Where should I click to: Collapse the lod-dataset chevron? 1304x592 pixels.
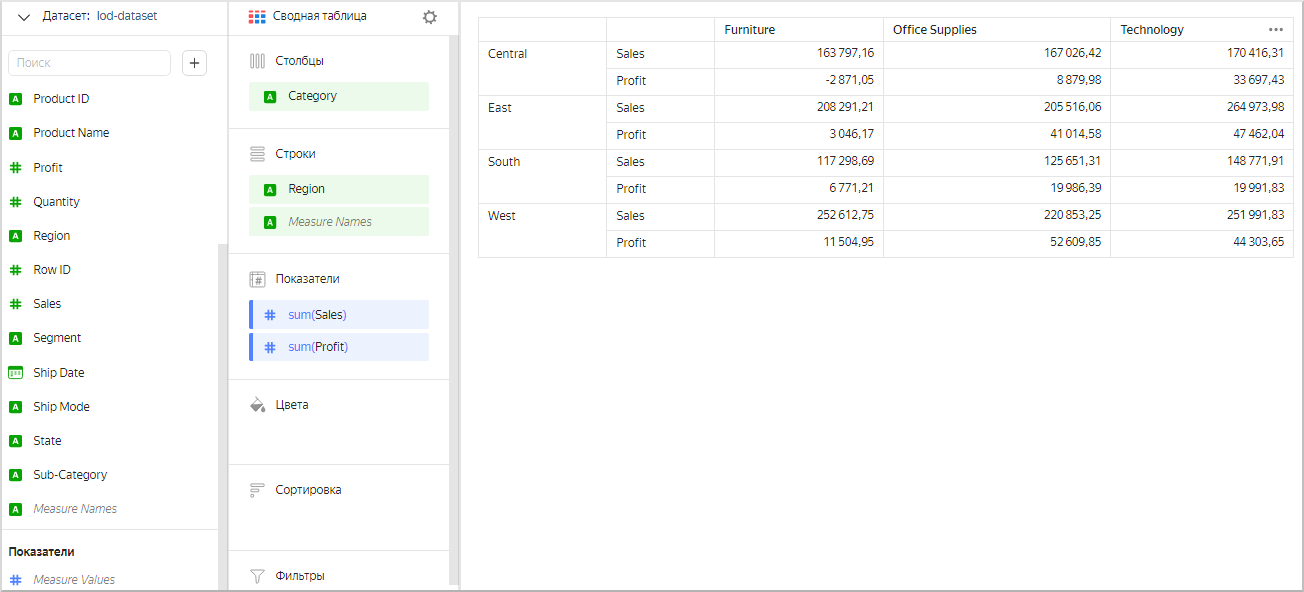[x=24, y=17]
